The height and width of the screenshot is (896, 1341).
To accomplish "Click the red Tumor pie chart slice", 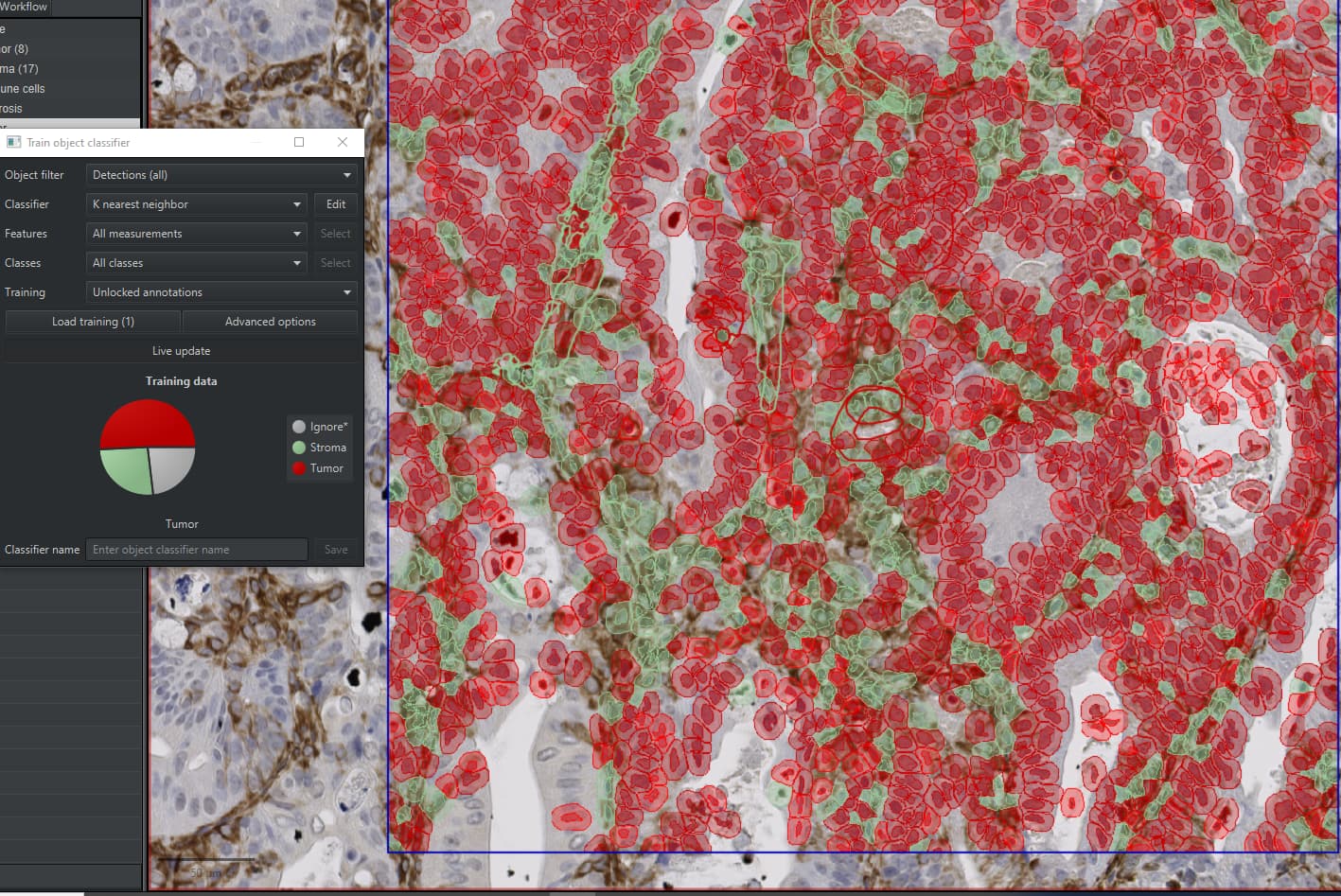I will (x=148, y=423).
